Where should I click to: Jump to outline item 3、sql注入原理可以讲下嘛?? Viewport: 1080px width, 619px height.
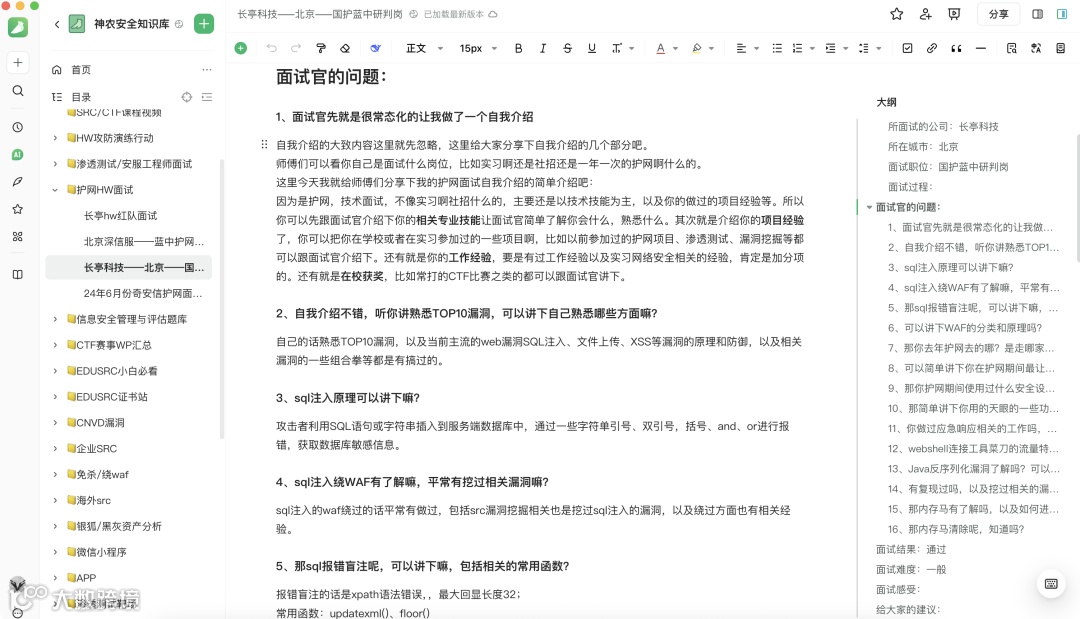pos(951,267)
